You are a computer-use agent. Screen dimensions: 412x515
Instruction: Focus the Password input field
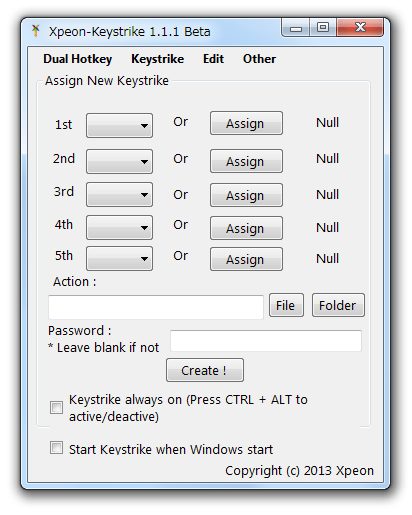coord(266,341)
